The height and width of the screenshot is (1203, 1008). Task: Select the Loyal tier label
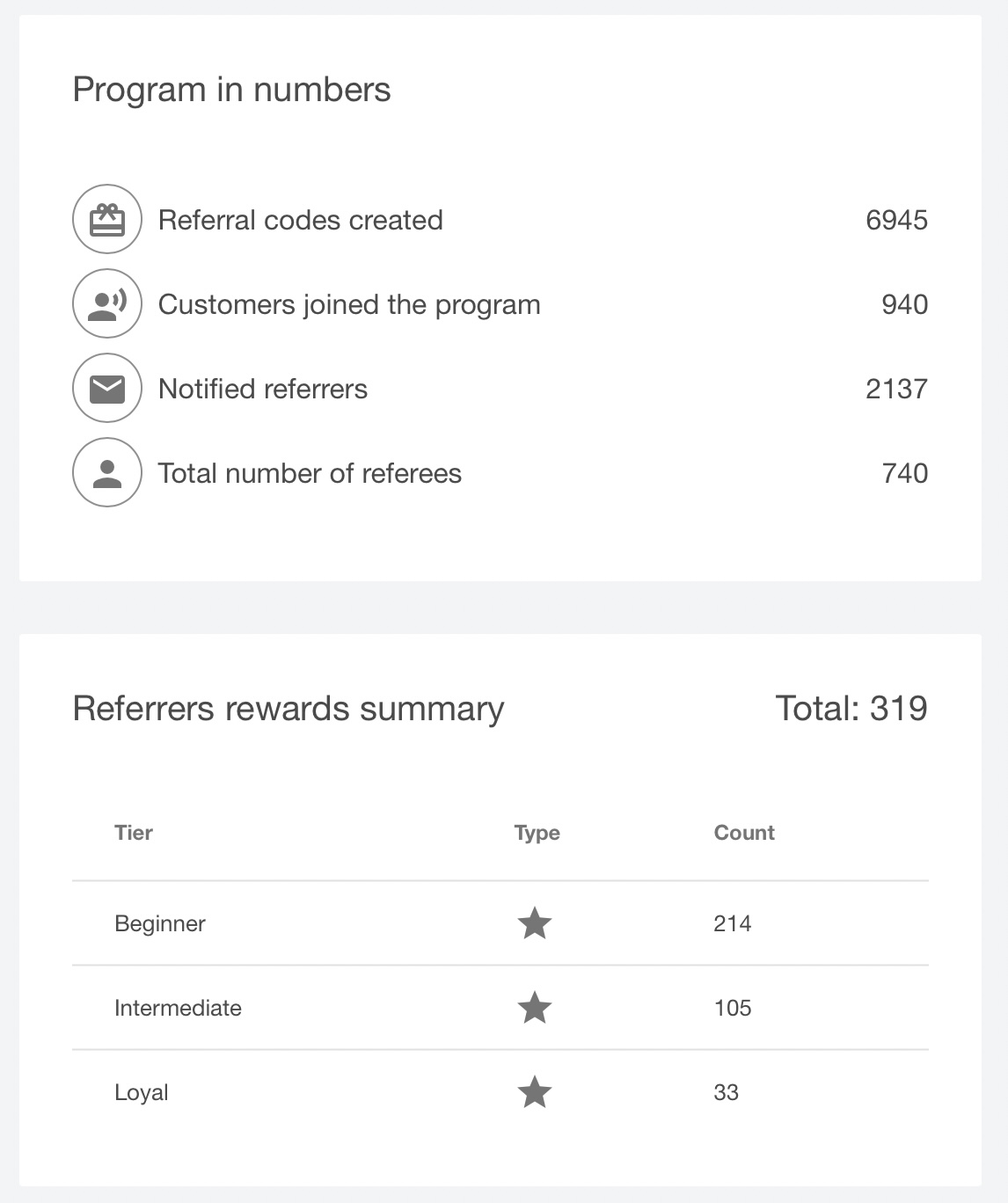pyautogui.click(x=141, y=1092)
